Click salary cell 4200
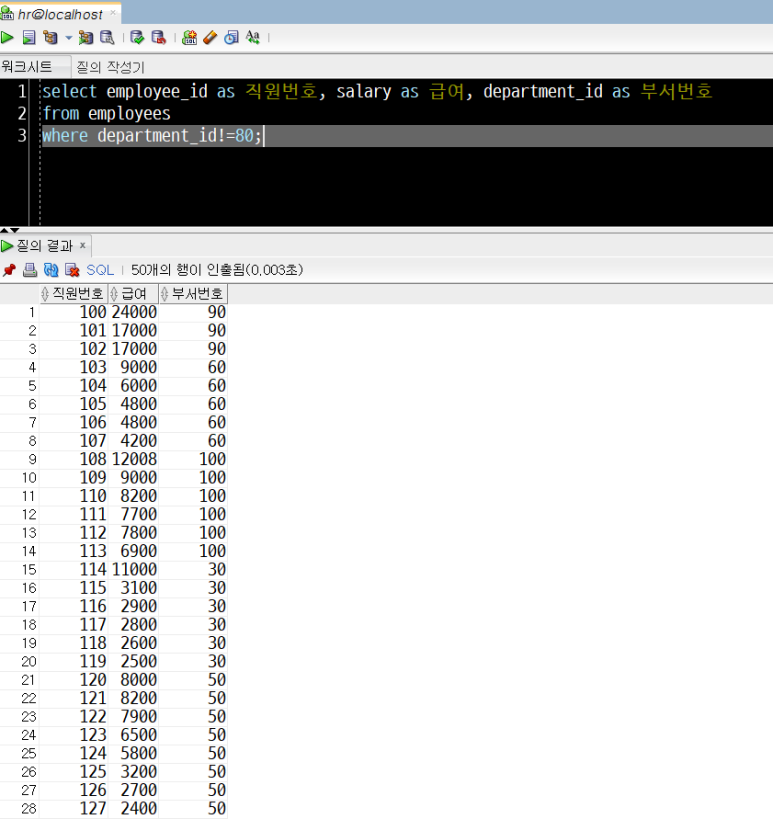The width and height of the screenshot is (773, 819). tap(134, 441)
